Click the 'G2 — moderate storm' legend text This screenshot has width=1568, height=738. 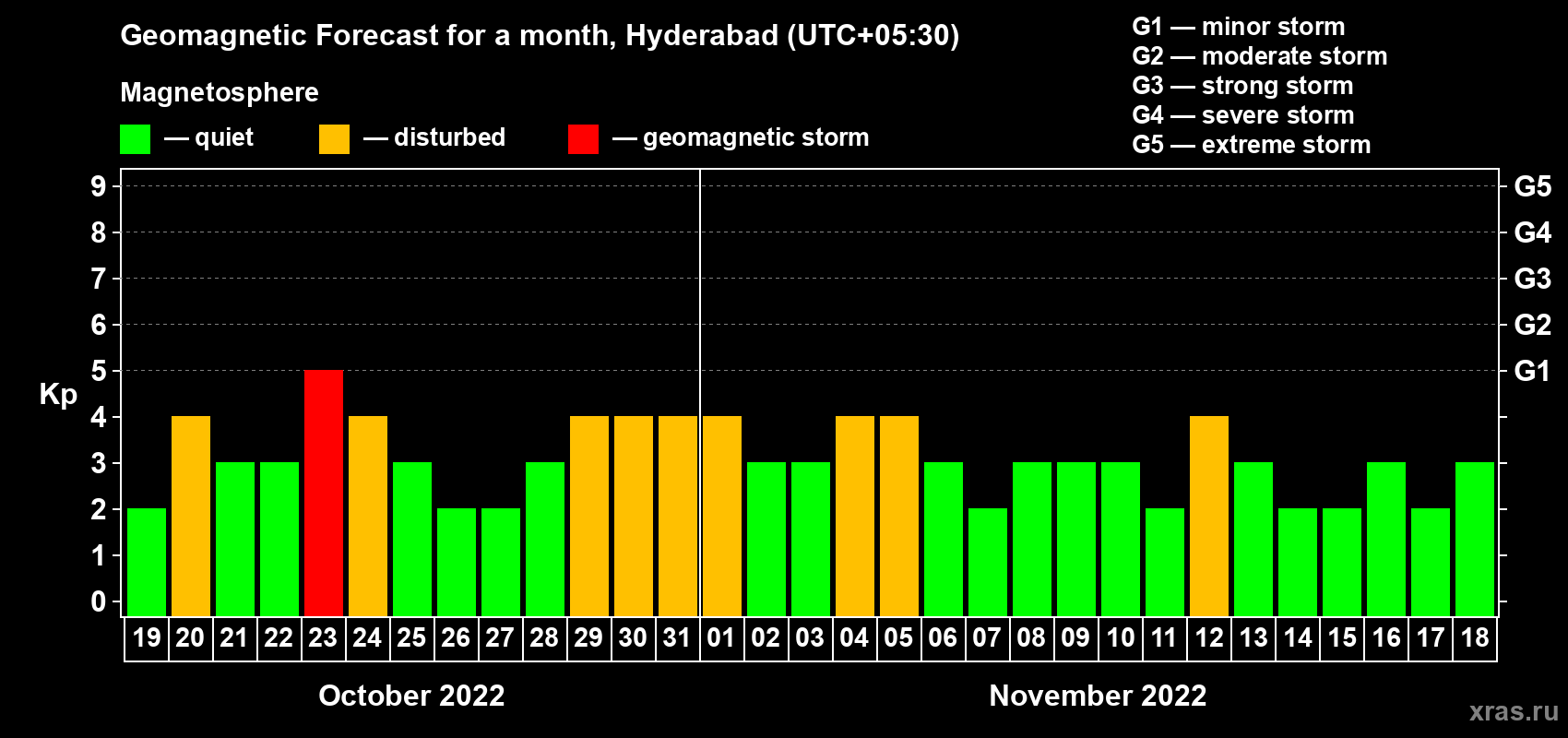click(x=1260, y=56)
